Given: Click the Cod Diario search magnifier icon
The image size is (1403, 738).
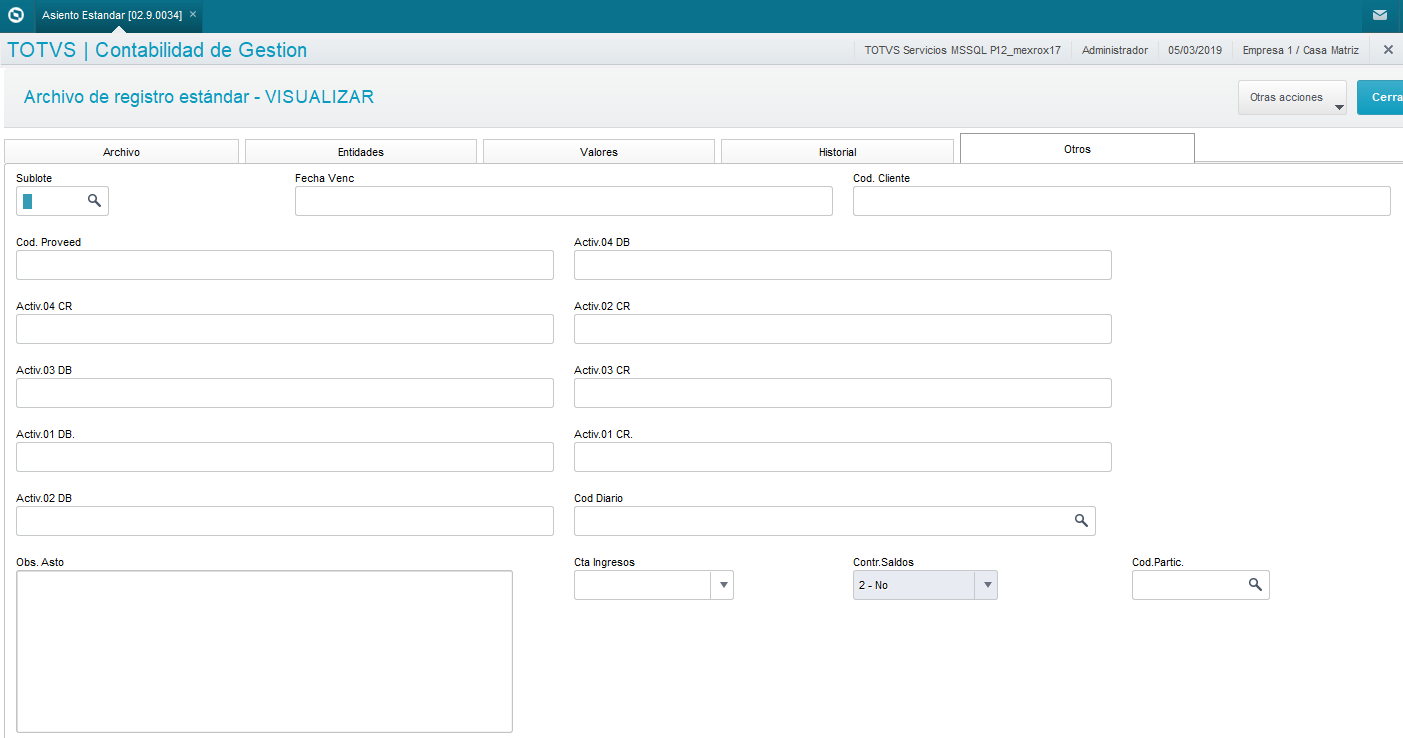Looking at the screenshot, I should [x=1081, y=521].
